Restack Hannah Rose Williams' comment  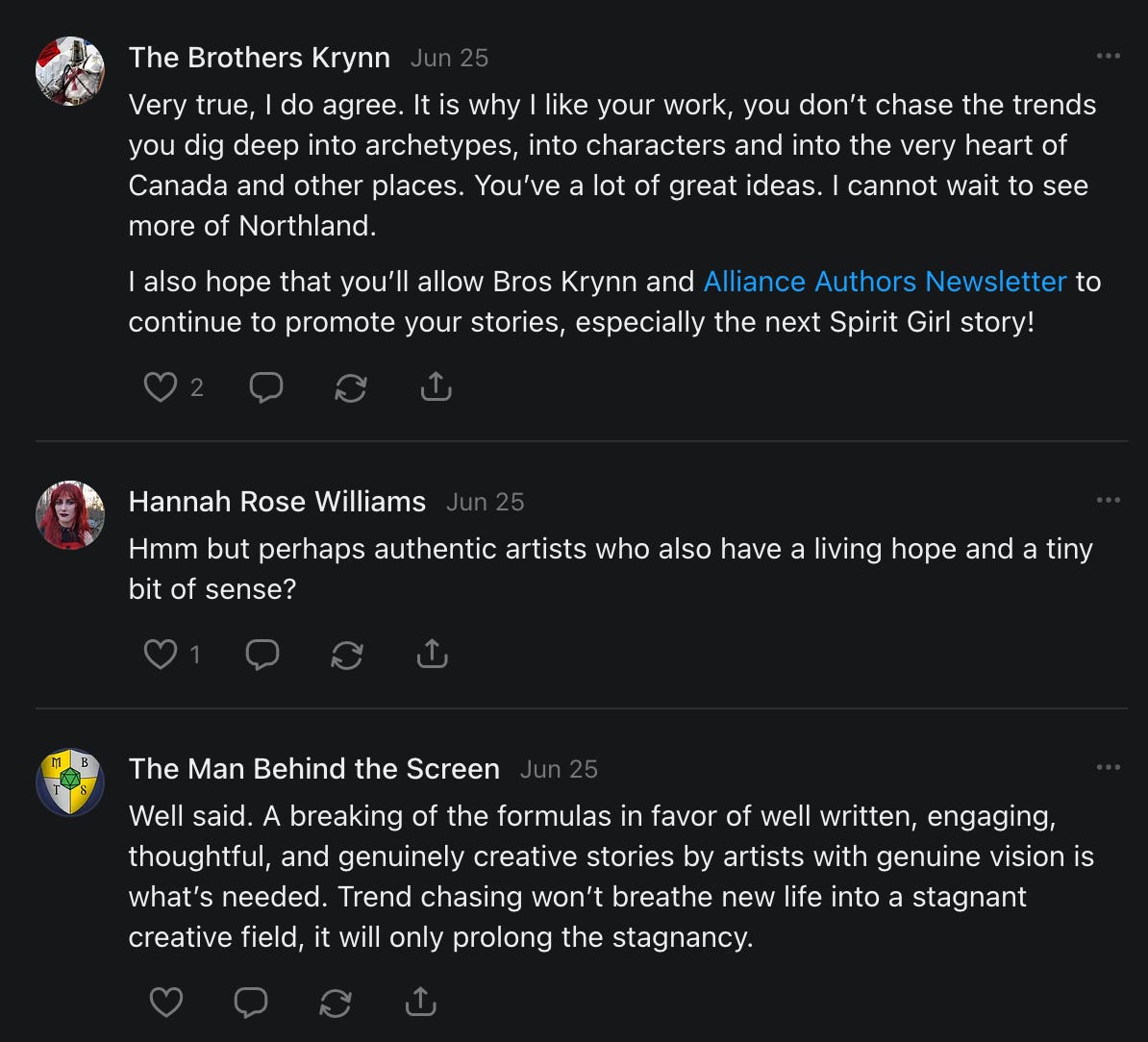pos(346,655)
